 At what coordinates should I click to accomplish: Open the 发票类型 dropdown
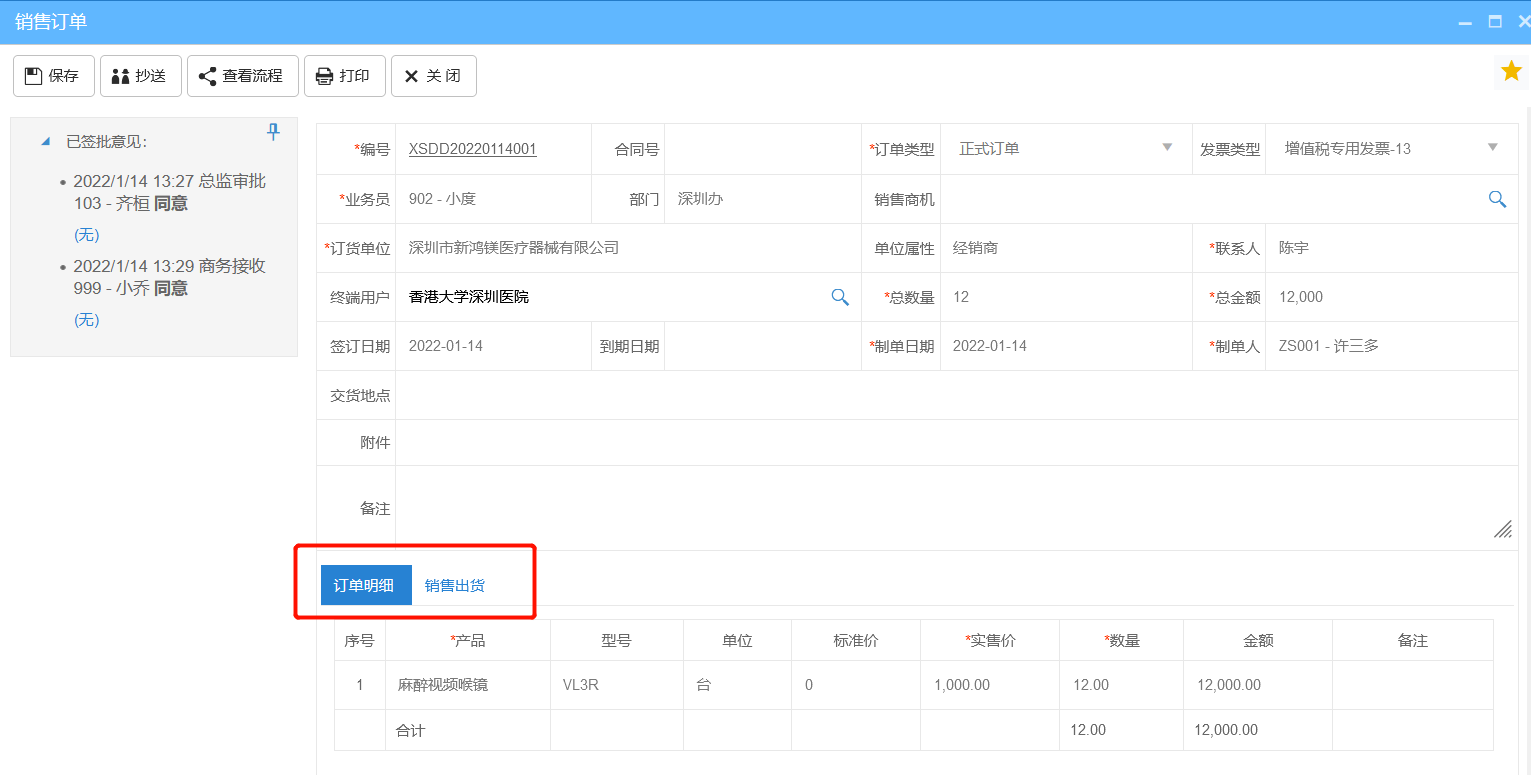1492,148
